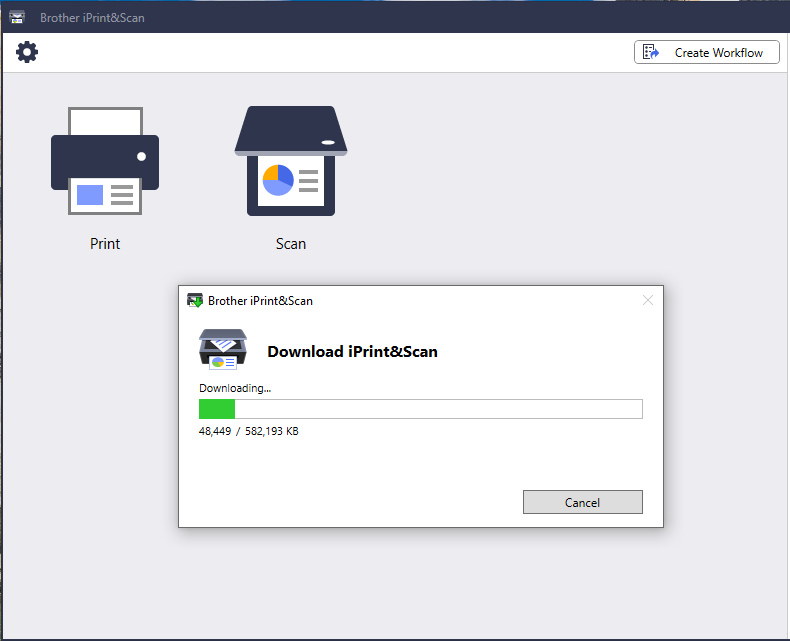The width and height of the screenshot is (790, 641).
Task: Click the green download progress bar
Action: pos(421,409)
